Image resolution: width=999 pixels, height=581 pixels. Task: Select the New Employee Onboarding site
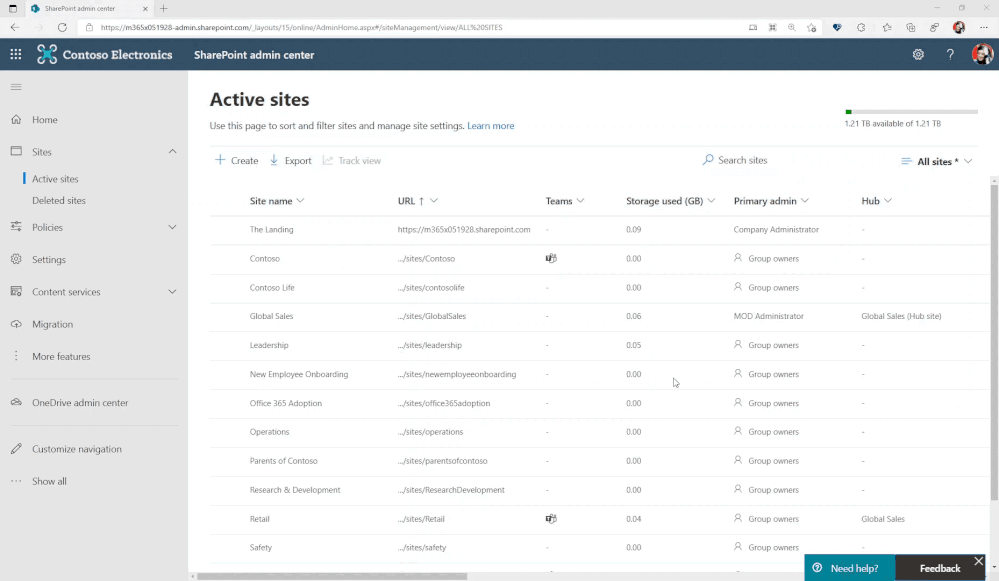pos(299,374)
